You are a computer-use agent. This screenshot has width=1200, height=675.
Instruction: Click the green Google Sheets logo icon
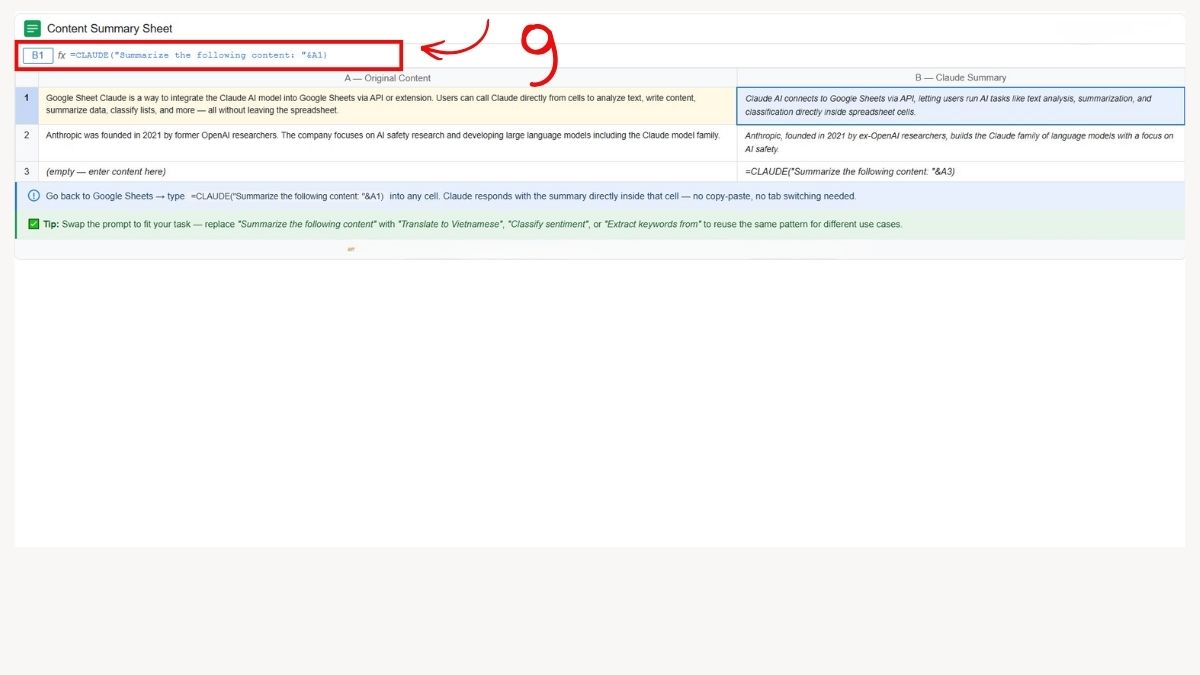click(x=32, y=28)
